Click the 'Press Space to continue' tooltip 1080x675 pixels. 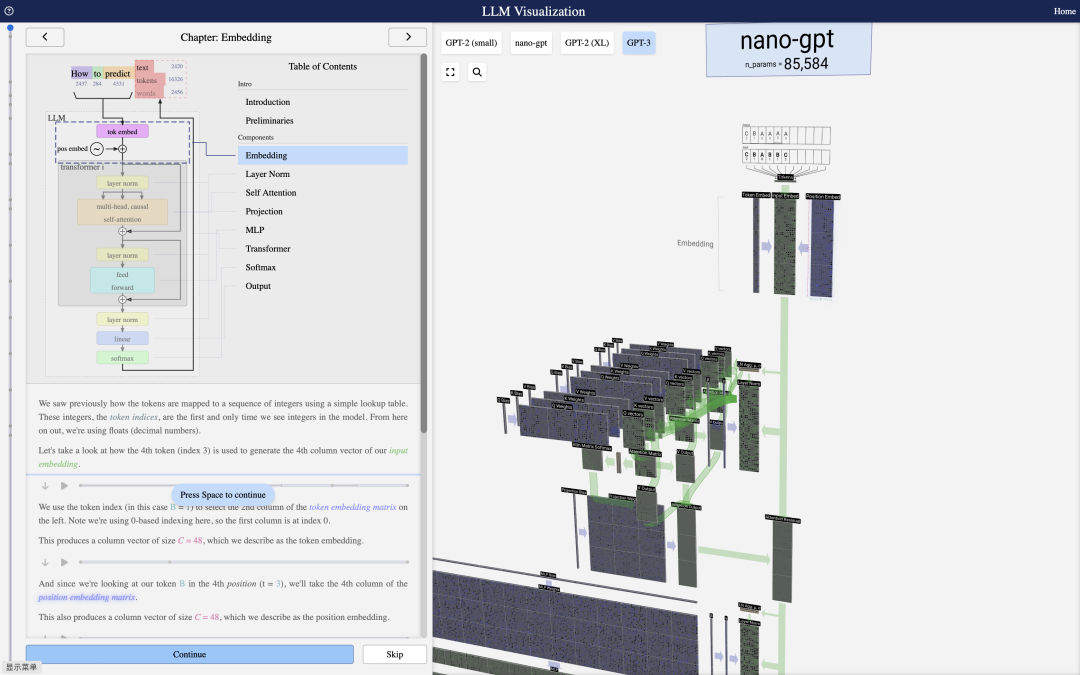(222, 495)
